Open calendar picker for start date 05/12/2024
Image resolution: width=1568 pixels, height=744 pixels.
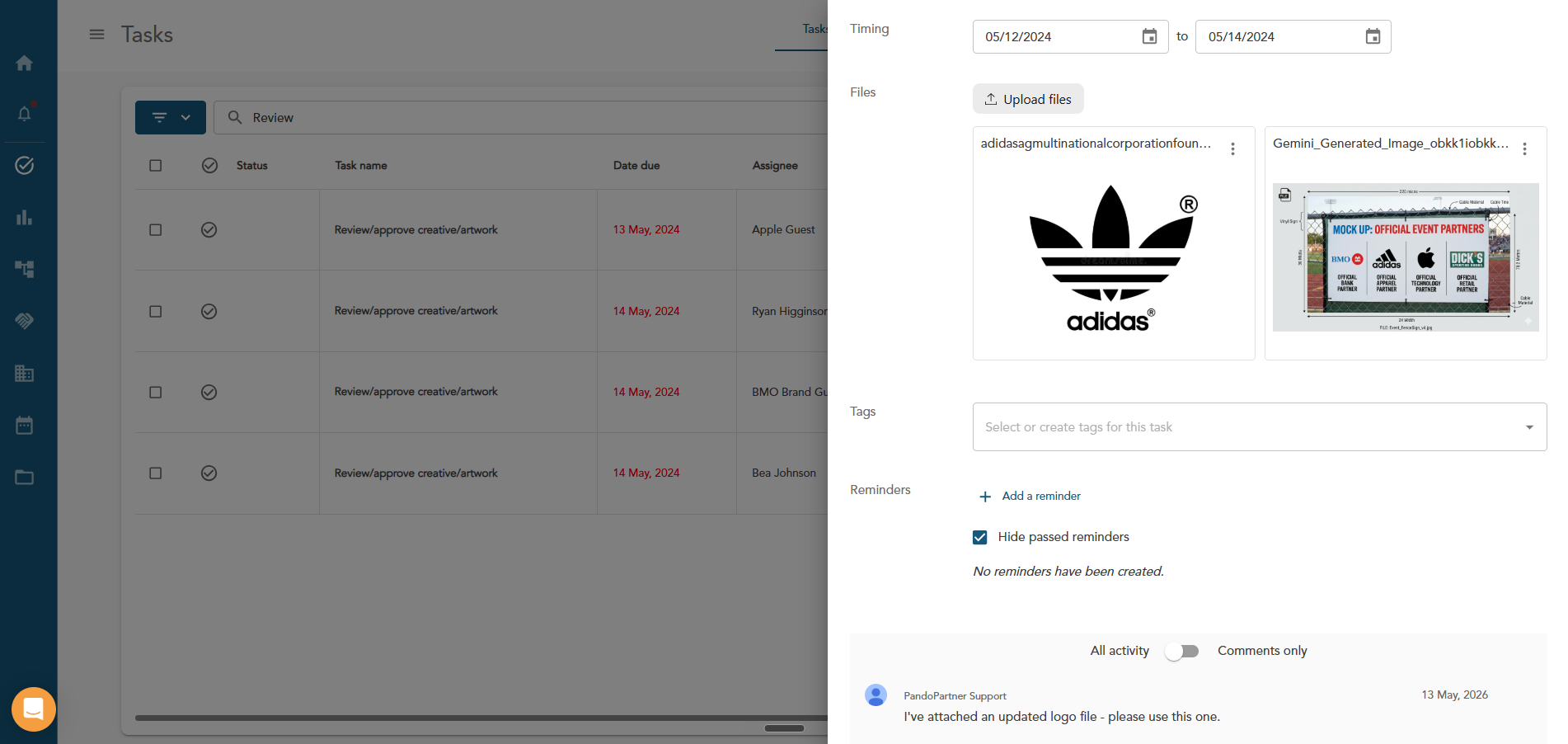(x=1149, y=36)
